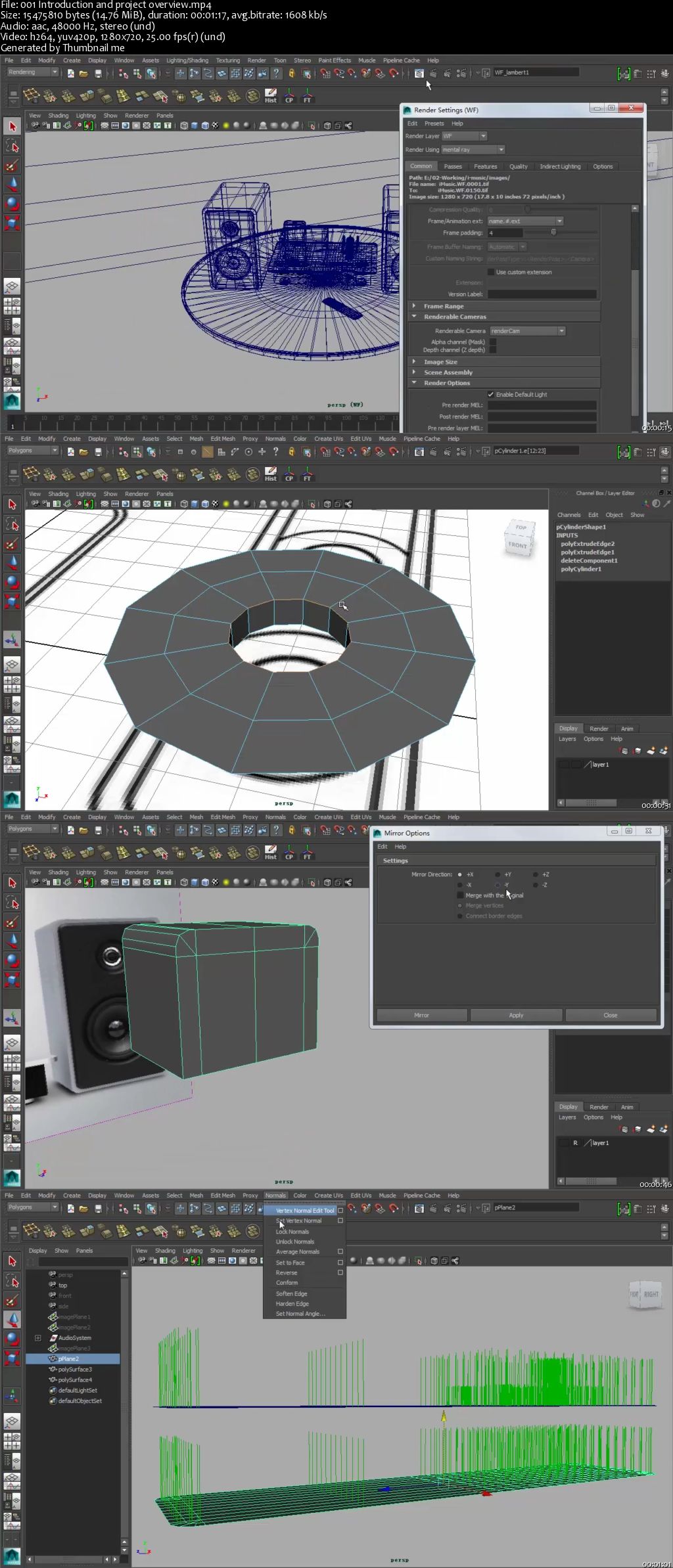The height and width of the screenshot is (1568, 673).
Task: Toggle Alpha channel (Mask) checkbox
Action: click(493, 342)
